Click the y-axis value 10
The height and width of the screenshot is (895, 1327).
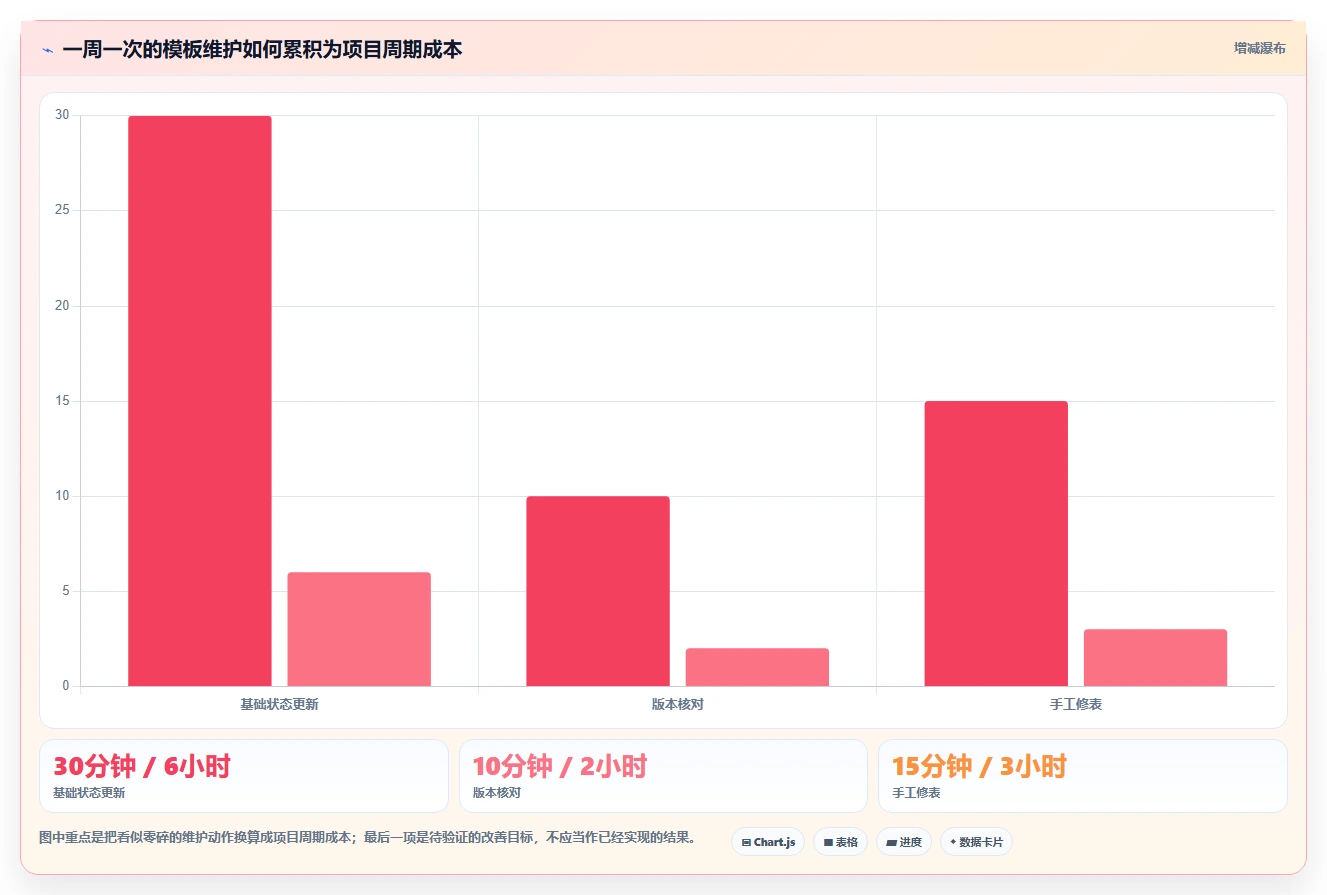(x=62, y=496)
